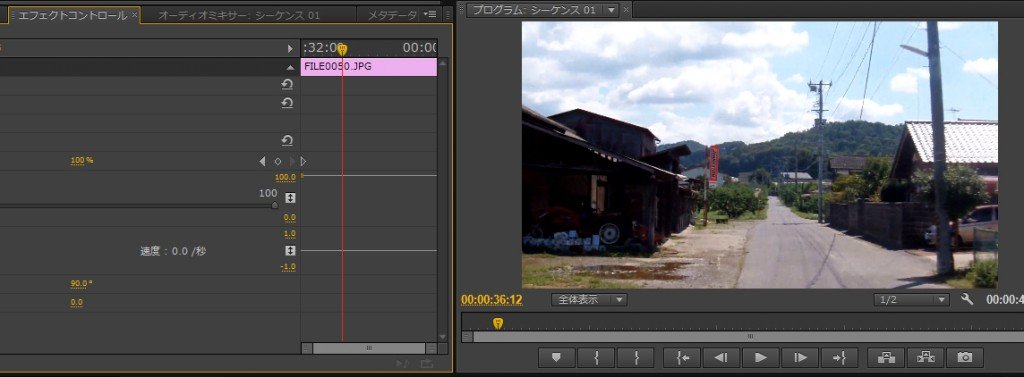
Task: Open the Effect Controls panel menu
Action: (430, 14)
